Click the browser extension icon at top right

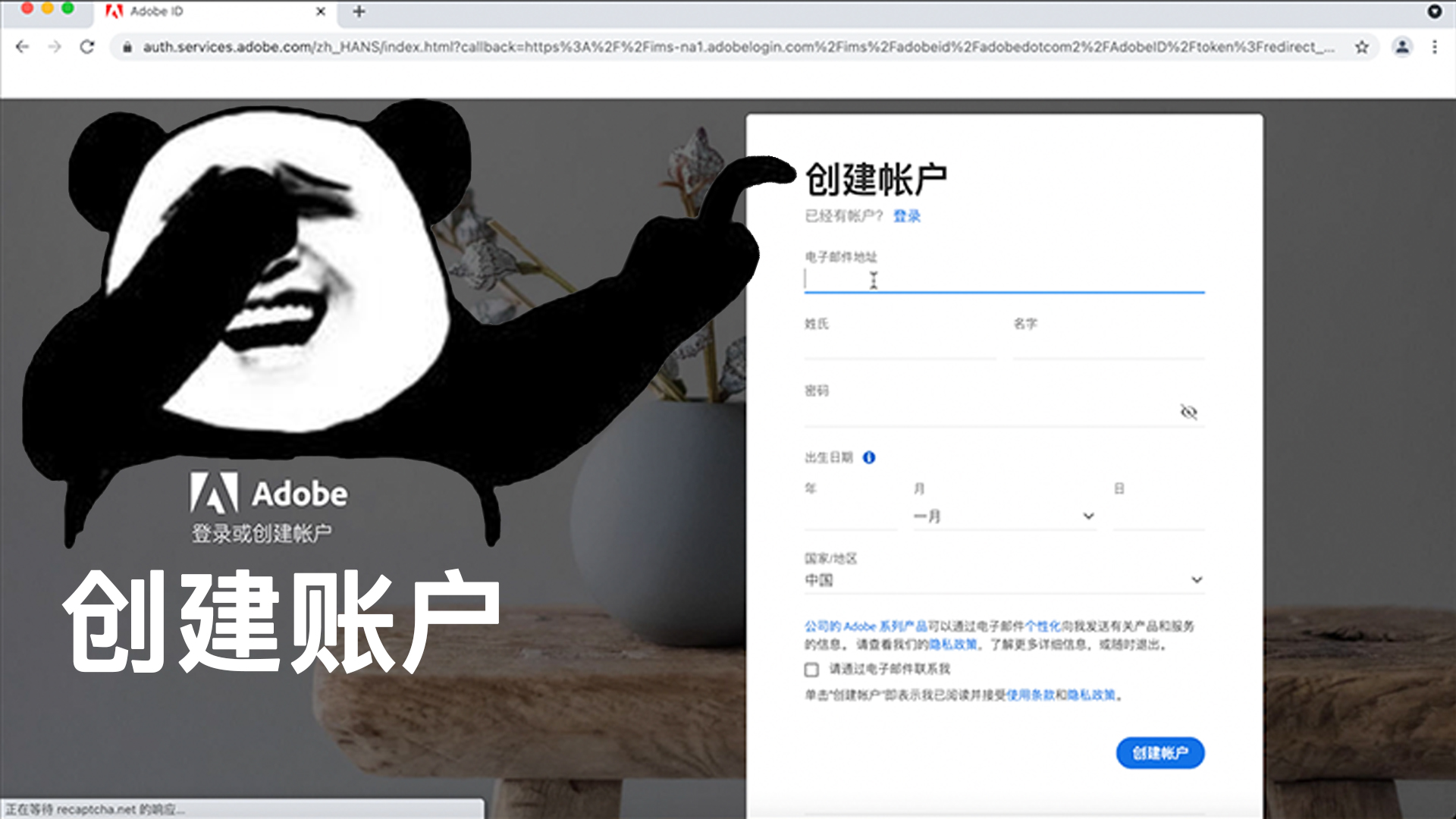pyautogui.click(x=1434, y=11)
